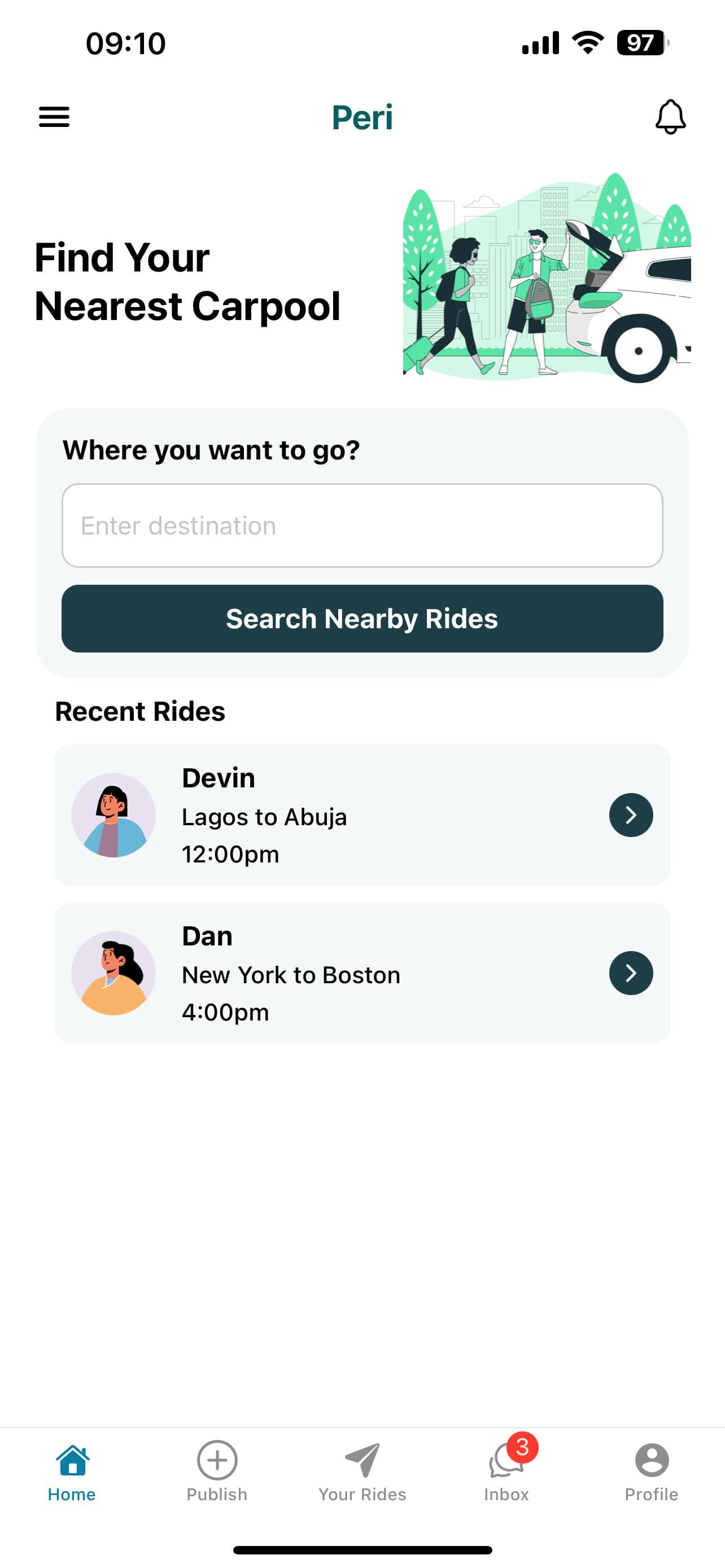This screenshot has width=725, height=1568.
Task: Tap the Home tab icon
Action: pos(72,1460)
